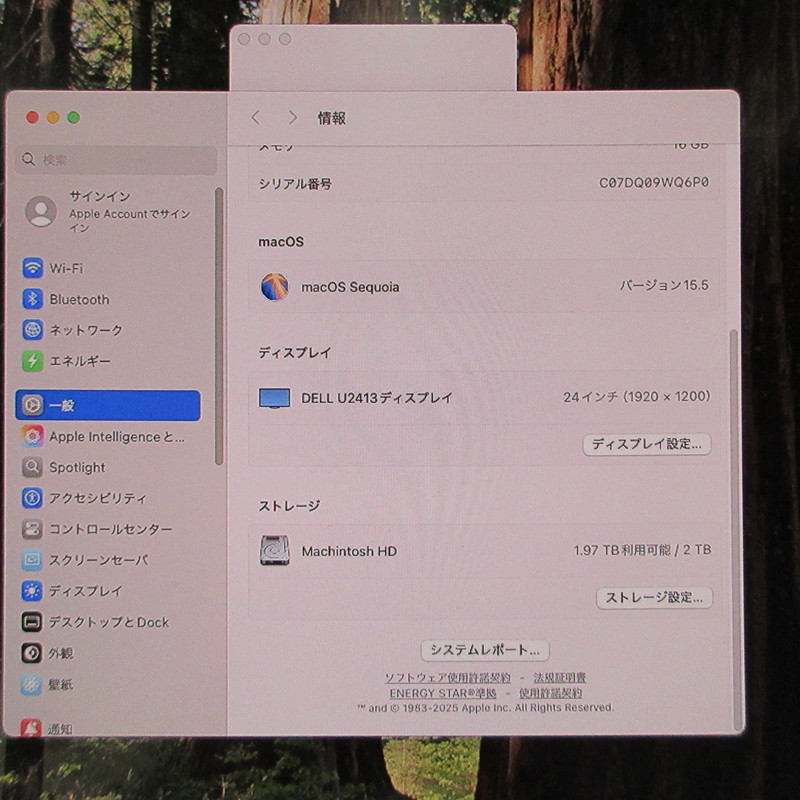
Task: Open Desktop and Dock settings item
Action: [x=108, y=622]
